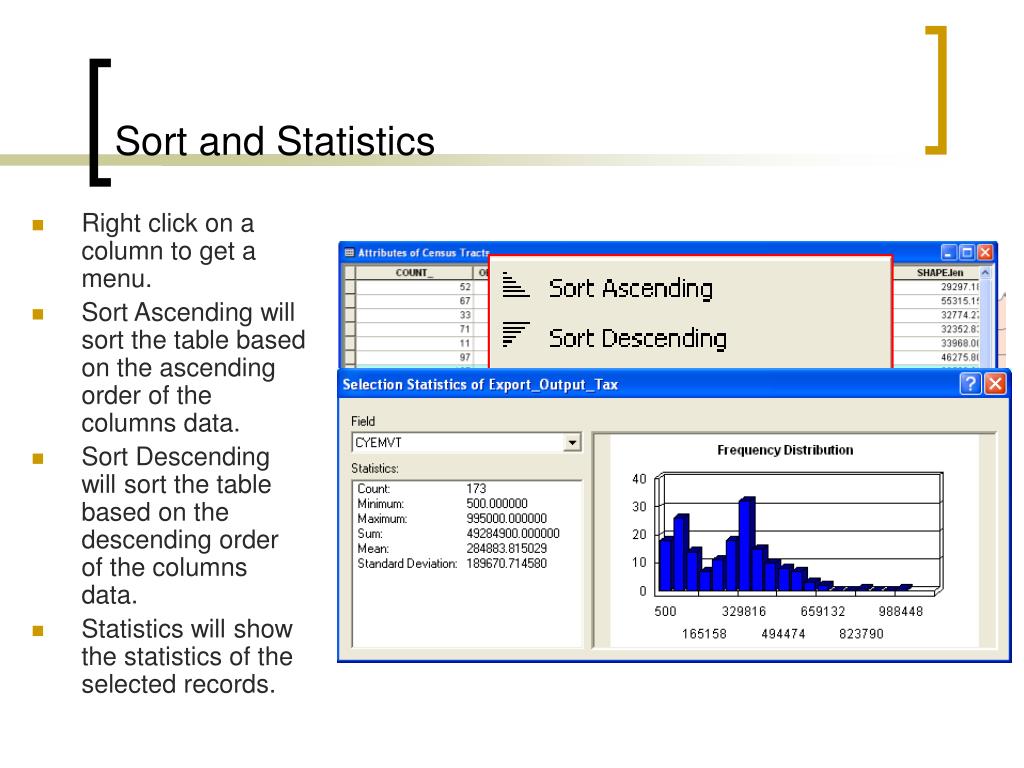1024x768 pixels.
Task: Click the SHAPE.len cell starting with 29297
Action: click(x=936, y=287)
